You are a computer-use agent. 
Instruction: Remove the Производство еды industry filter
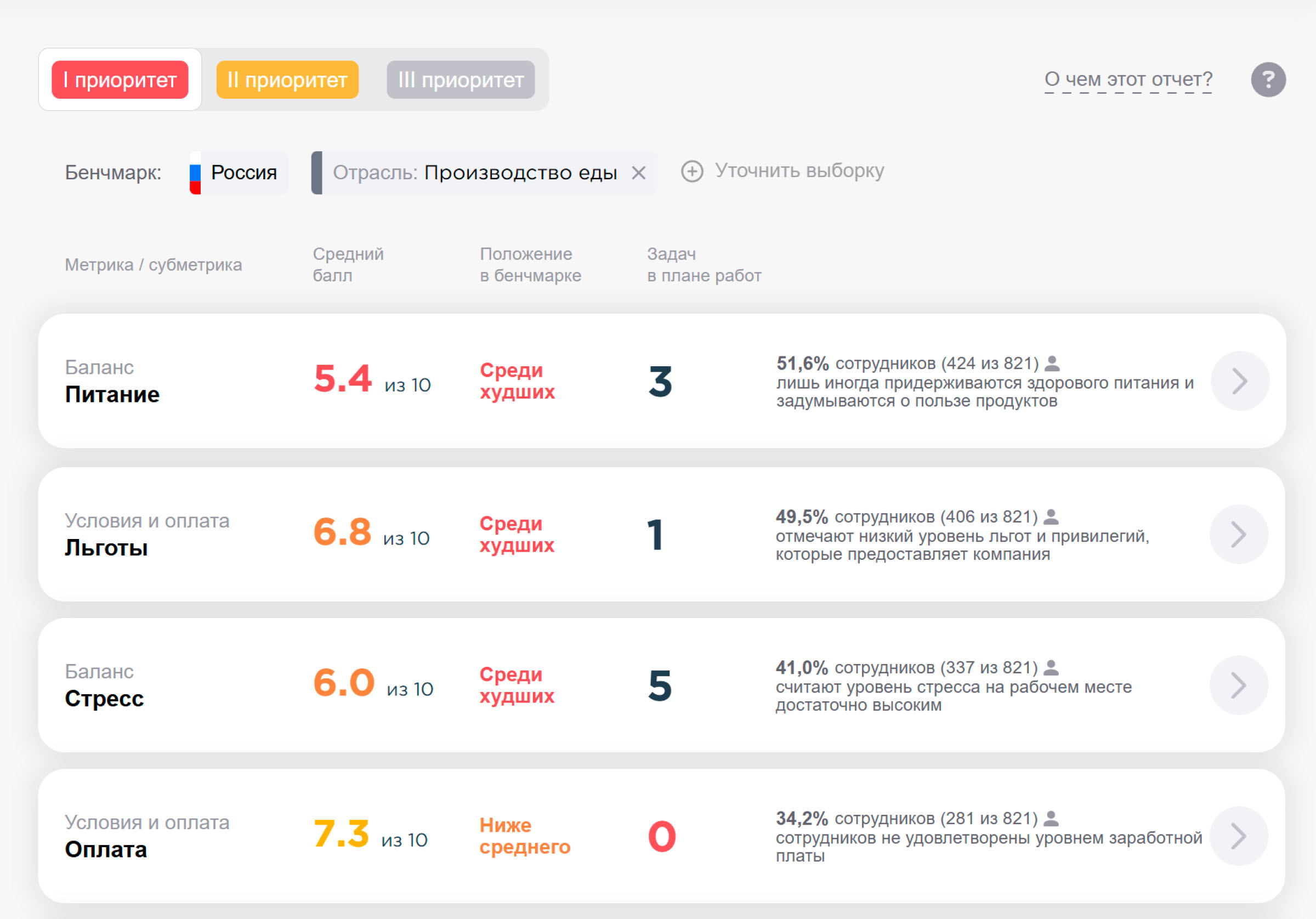coord(638,173)
